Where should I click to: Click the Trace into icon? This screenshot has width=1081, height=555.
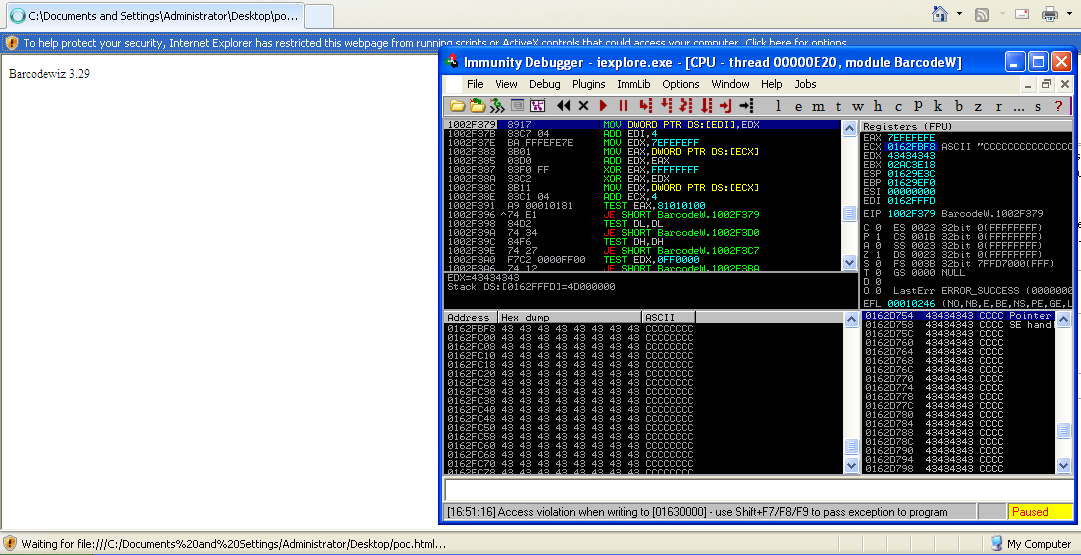(686, 105)
